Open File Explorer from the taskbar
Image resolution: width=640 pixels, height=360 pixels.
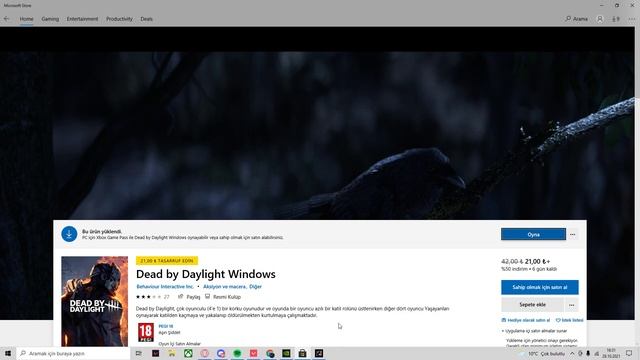[x=172, y=353]
